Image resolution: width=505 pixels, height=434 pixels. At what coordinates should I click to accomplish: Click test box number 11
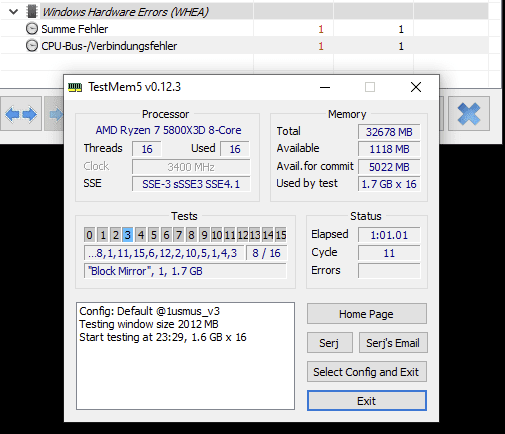[229, 235]
